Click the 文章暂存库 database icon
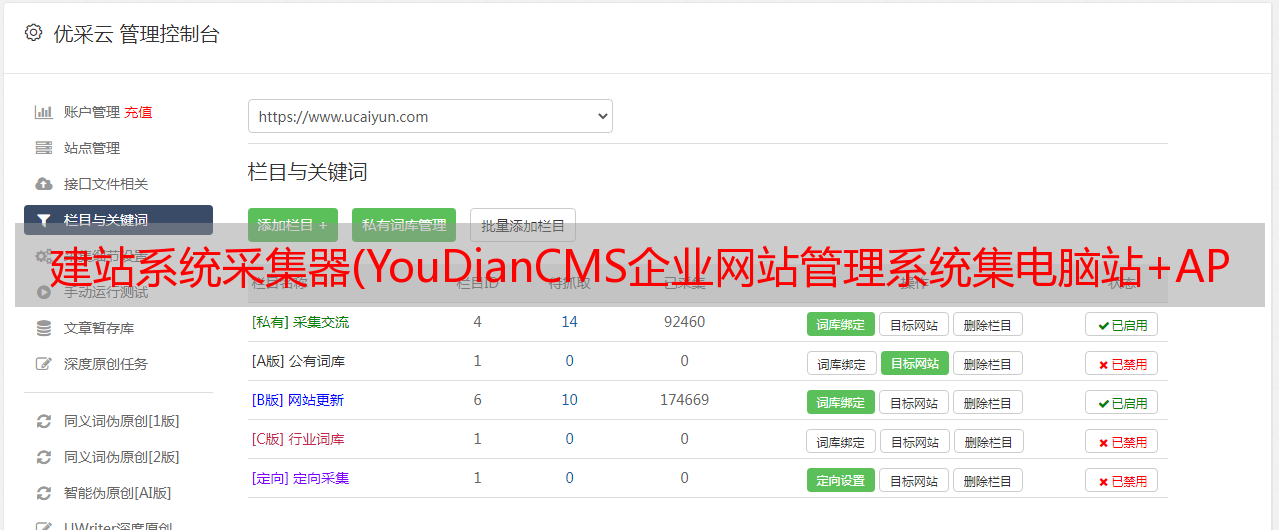Viewport: 1279px width, 530px height. [44, 328]
